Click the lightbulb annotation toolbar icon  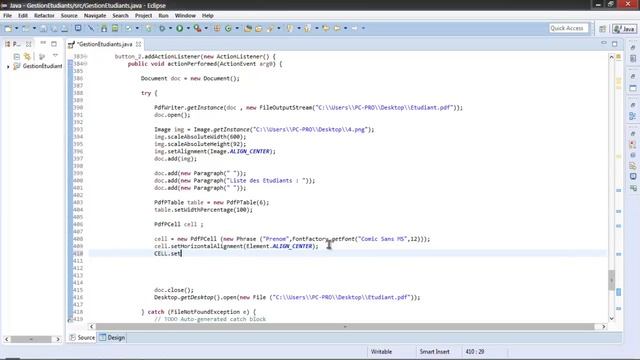[x=290, y=28]
